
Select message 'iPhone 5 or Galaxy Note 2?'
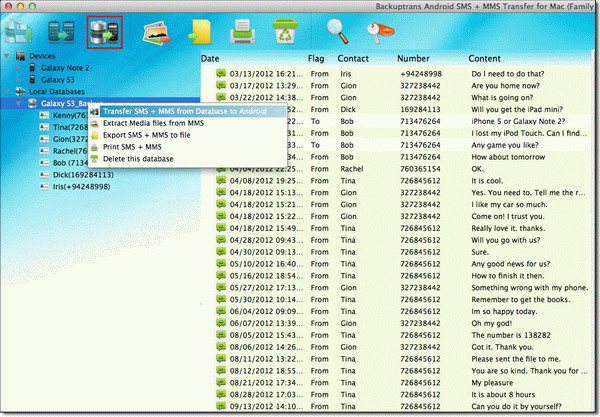pos(518,121)
